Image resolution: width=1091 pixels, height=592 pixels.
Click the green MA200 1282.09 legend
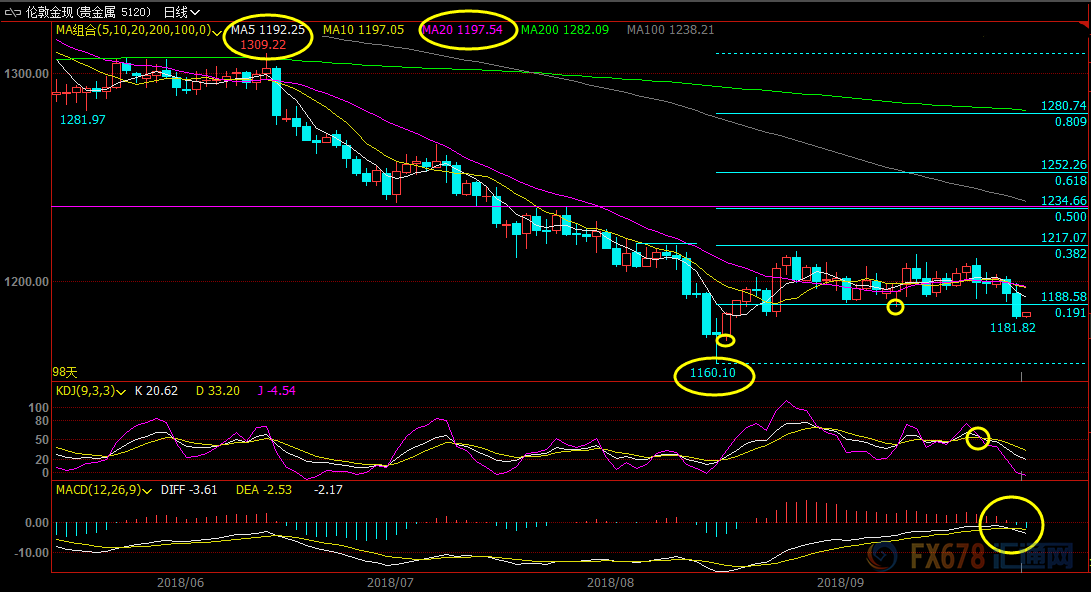(x=564, y=30)
